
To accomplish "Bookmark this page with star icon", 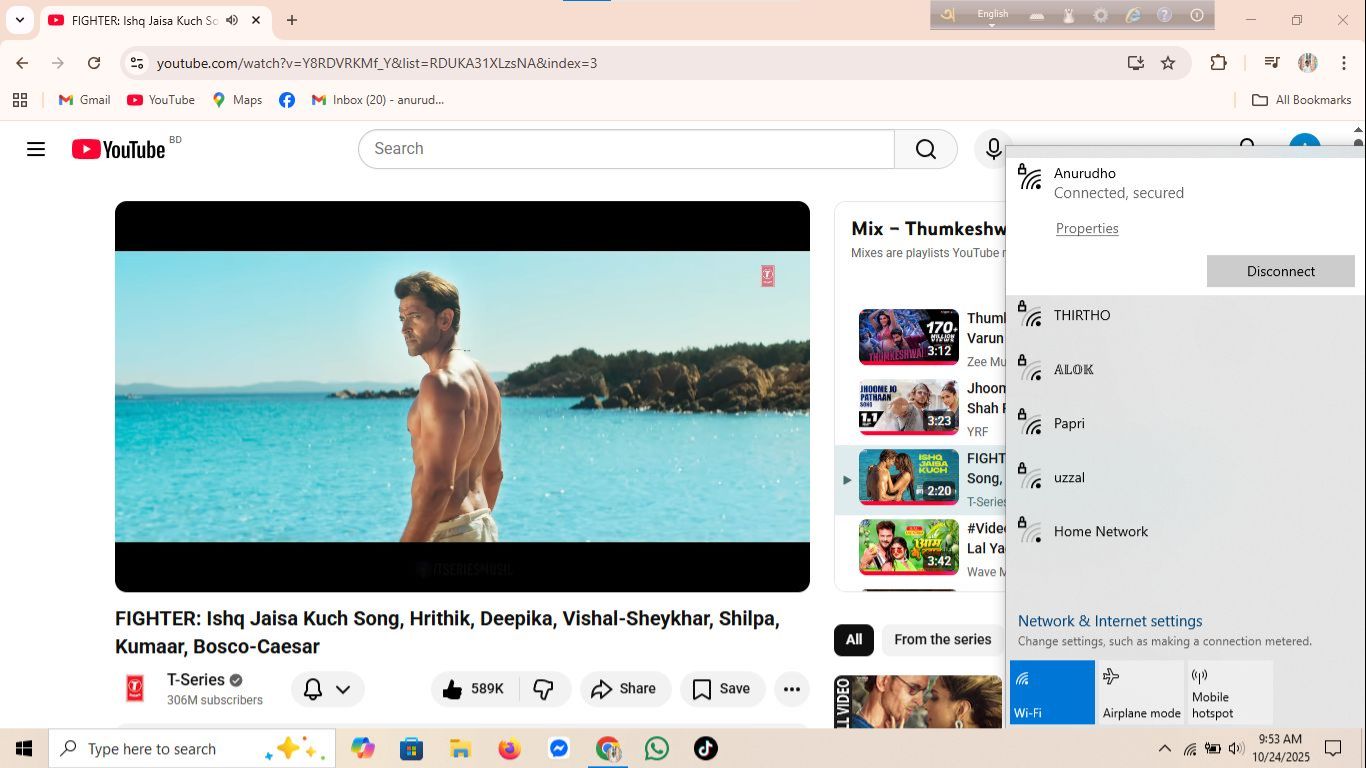I will [1167, 63].
